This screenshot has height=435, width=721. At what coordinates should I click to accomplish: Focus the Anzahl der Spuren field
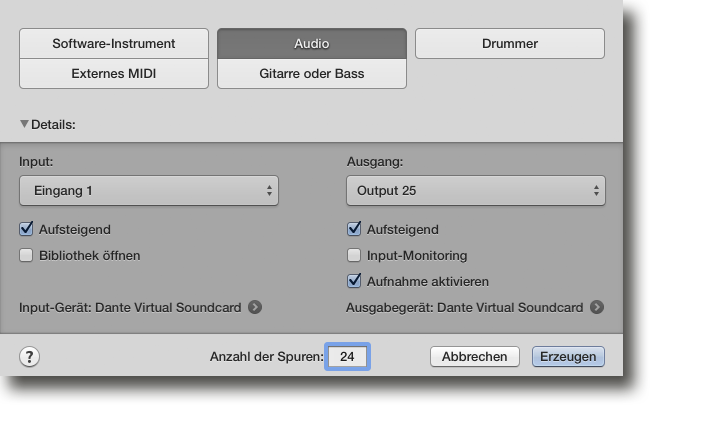coord(348,357)
